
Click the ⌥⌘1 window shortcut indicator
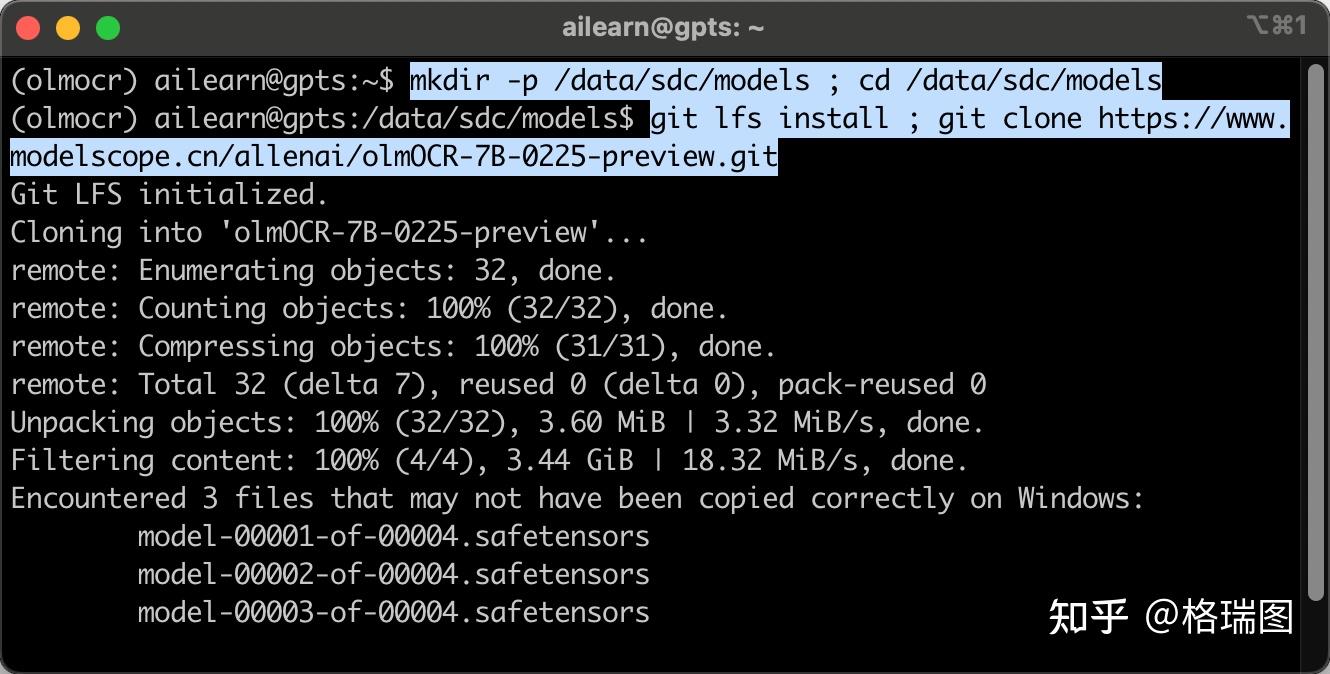[x=1277, y=26]
